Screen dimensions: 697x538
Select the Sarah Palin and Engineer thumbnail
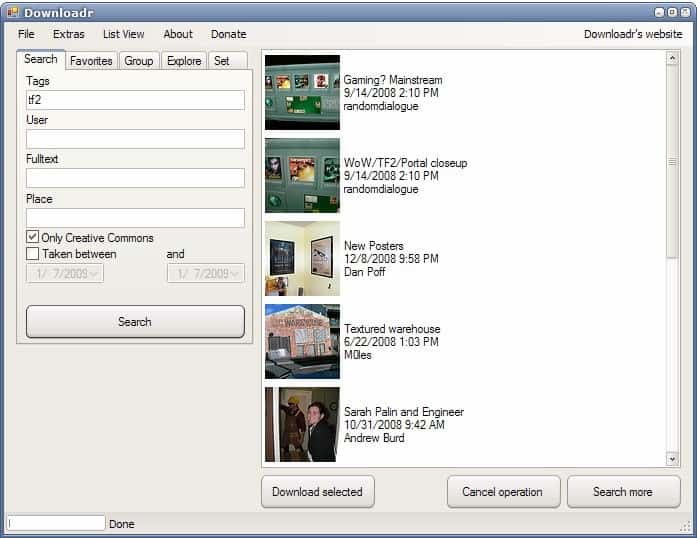coord(302,425)
